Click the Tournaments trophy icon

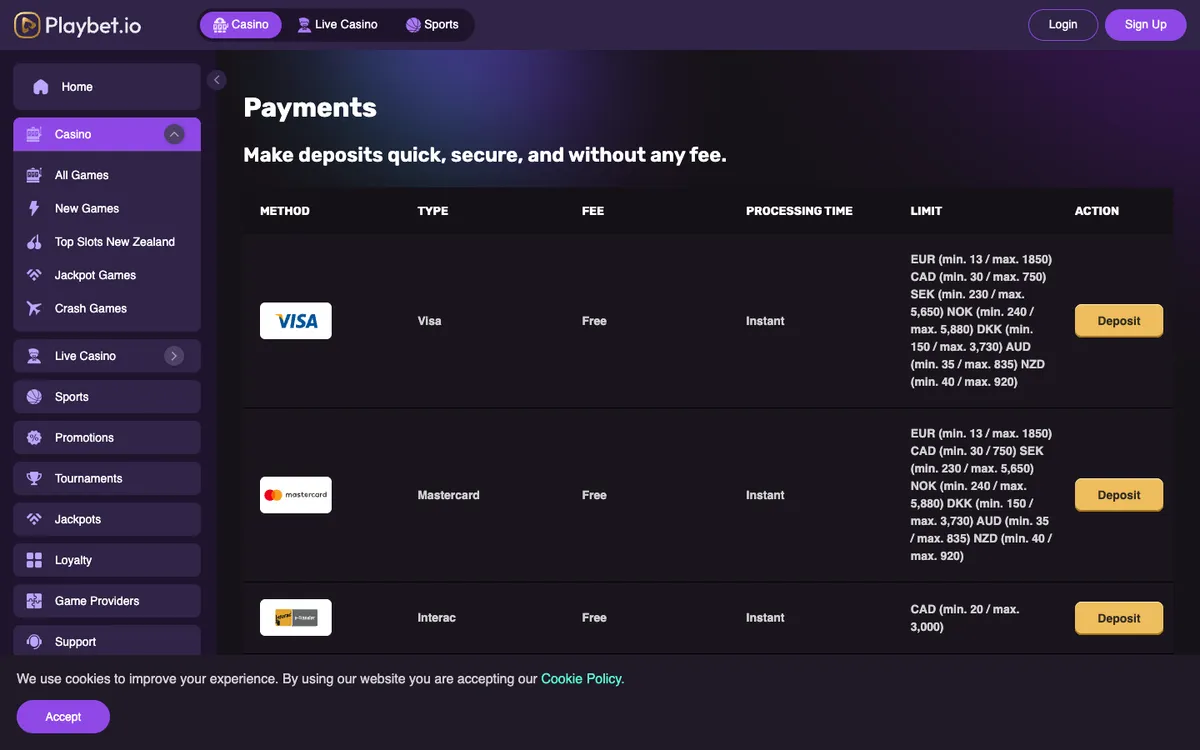[x=34, y=479]
